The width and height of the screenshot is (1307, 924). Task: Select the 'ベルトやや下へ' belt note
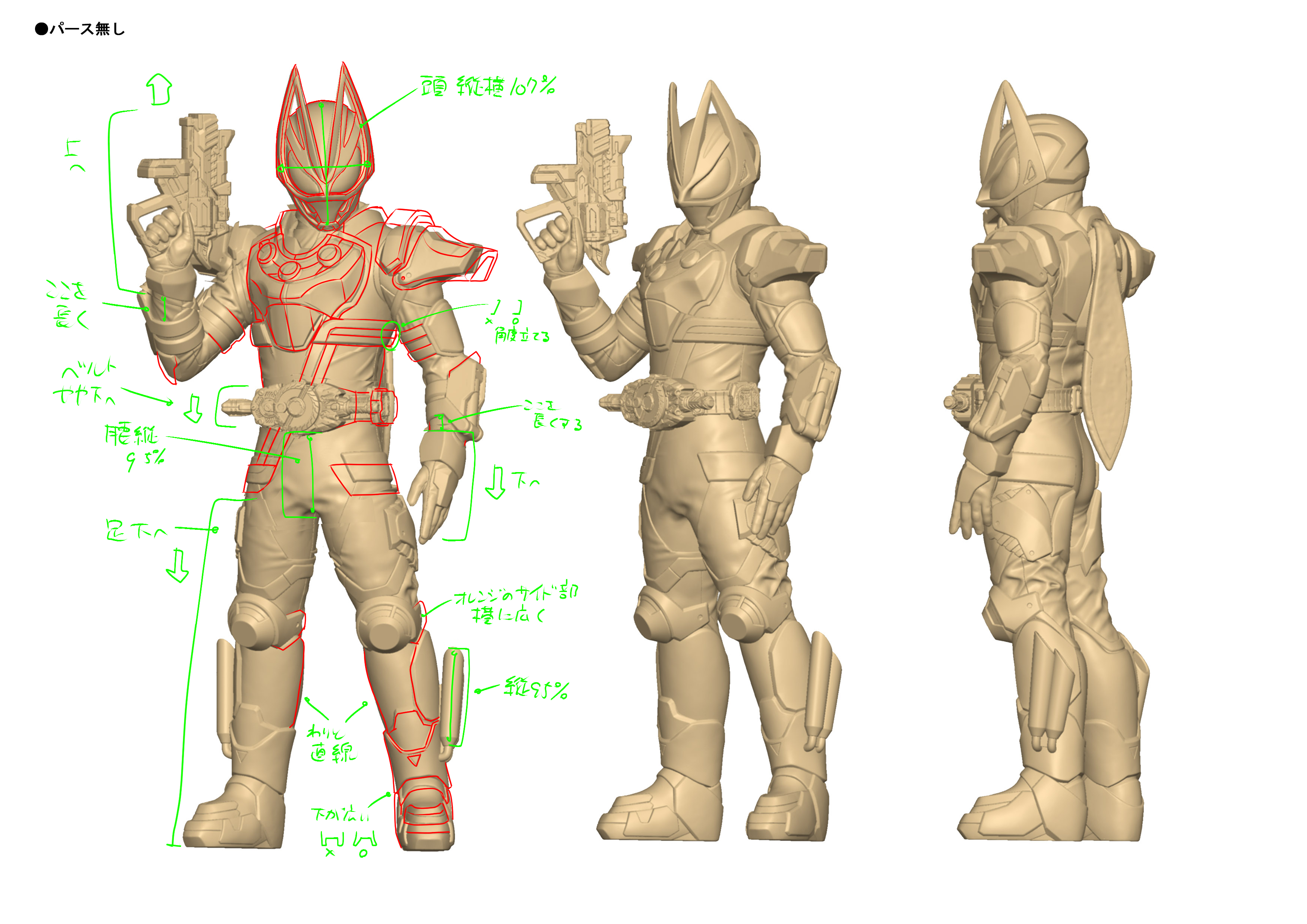(x=85, y=383)
